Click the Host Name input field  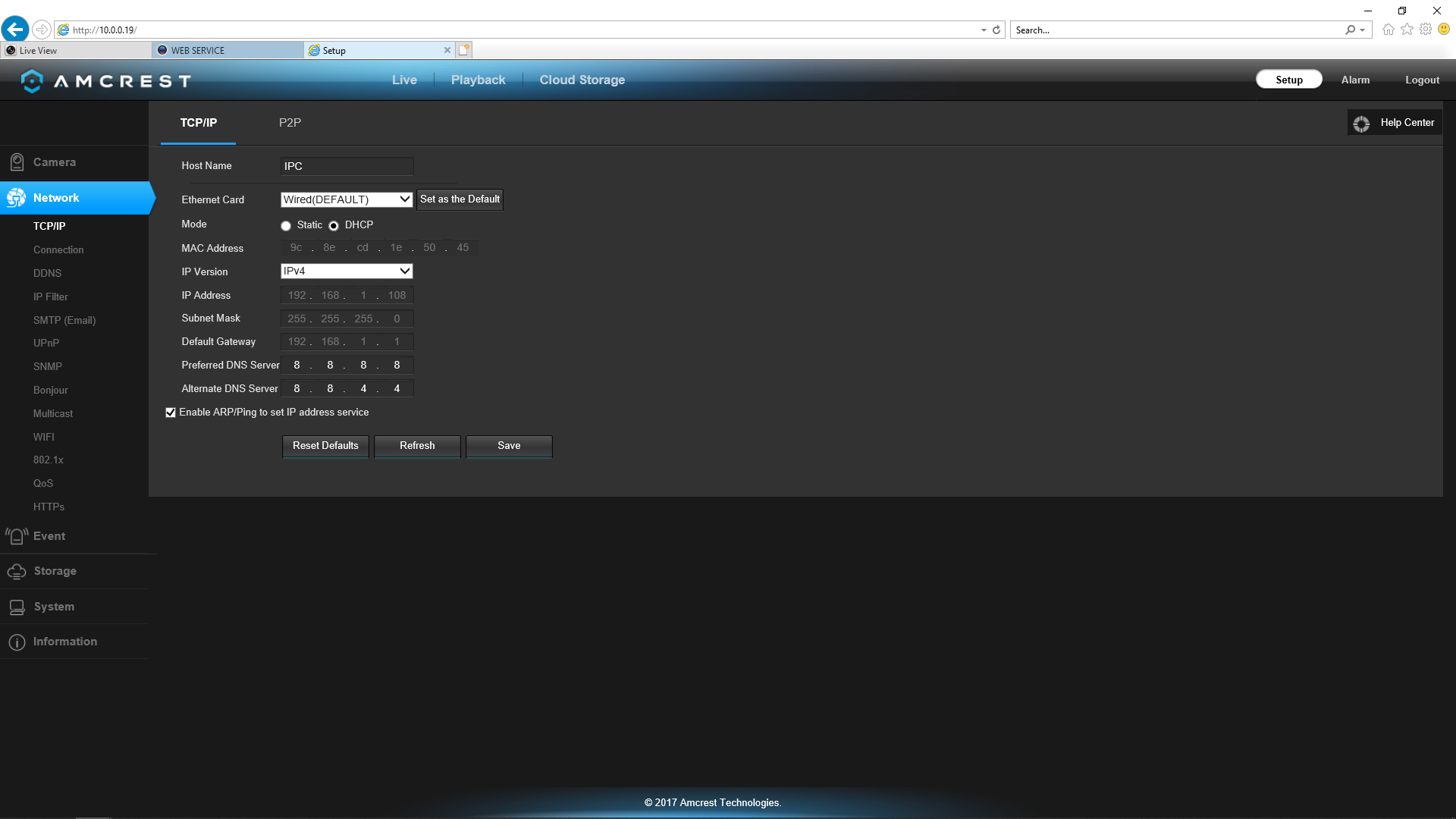pyautogui.click(x=347, y=166)
